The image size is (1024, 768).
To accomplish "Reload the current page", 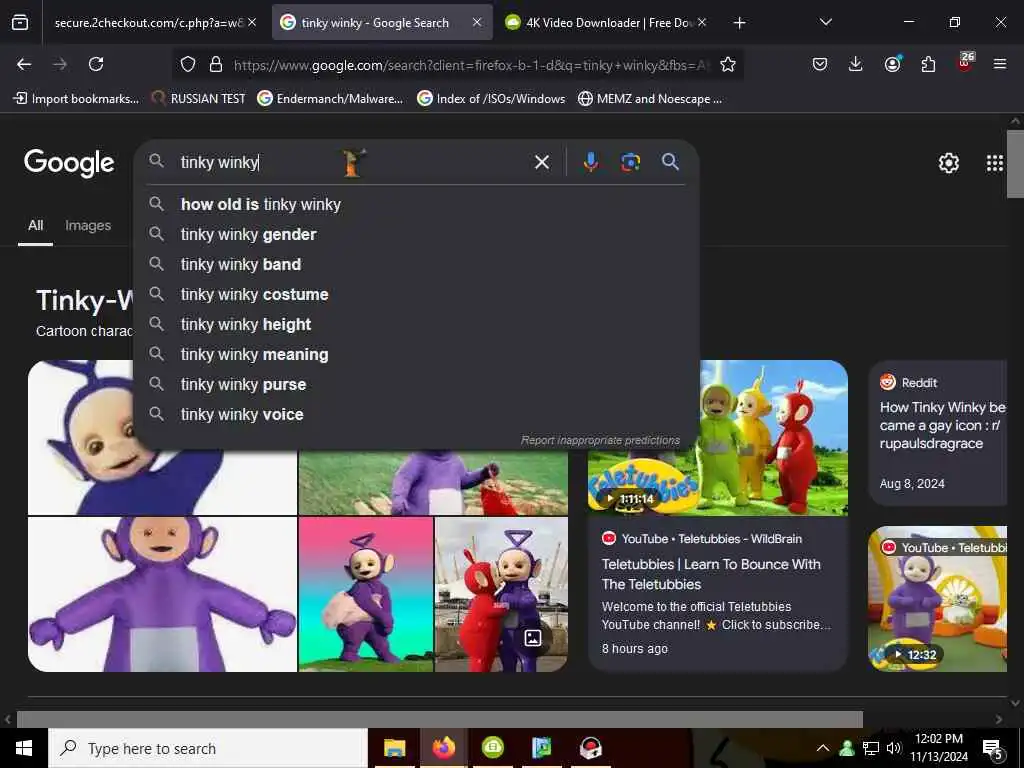I will pos(96,64).
